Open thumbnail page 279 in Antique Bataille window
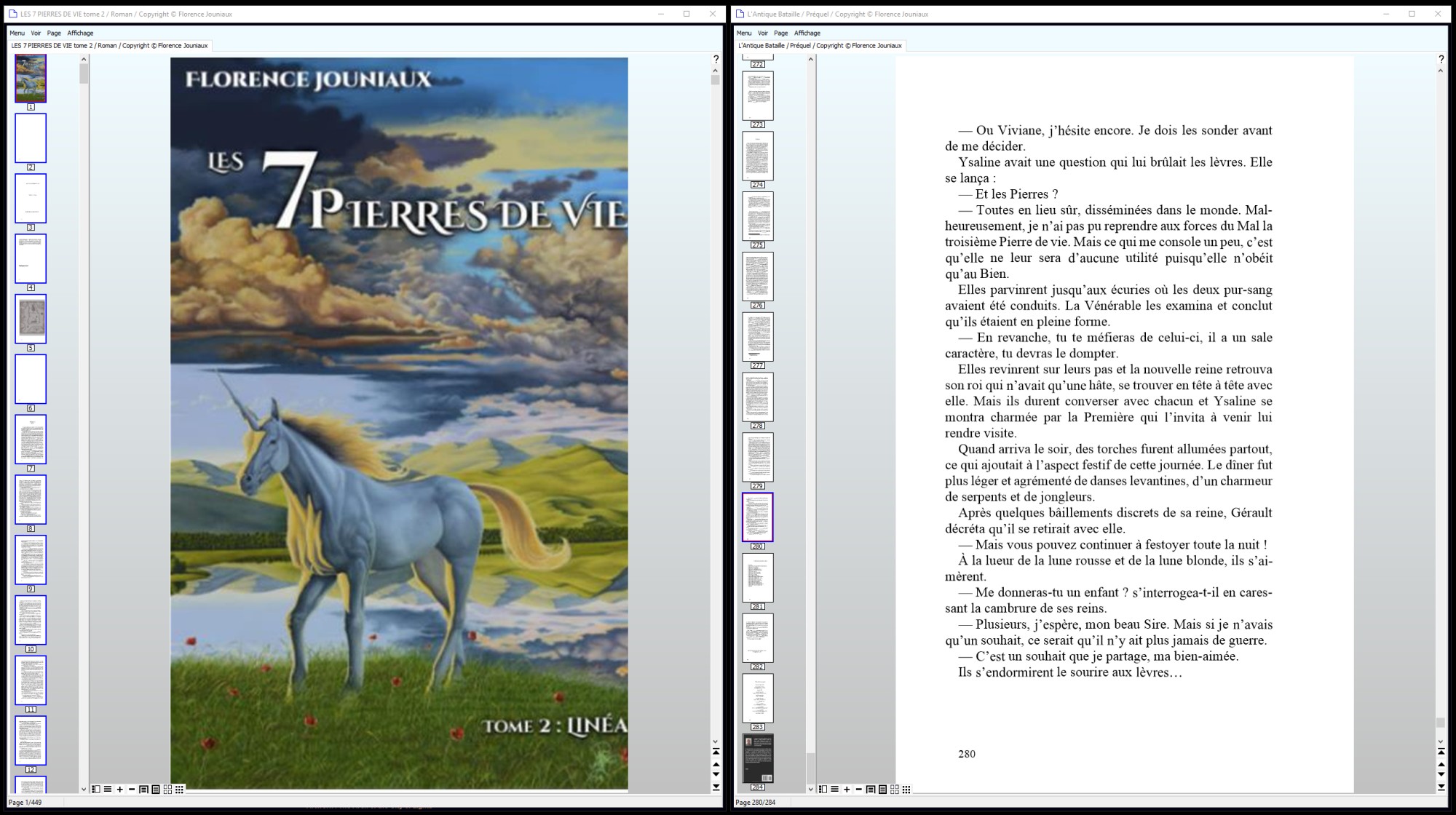Screen dimensions: 1456x815 click(758, 458)
